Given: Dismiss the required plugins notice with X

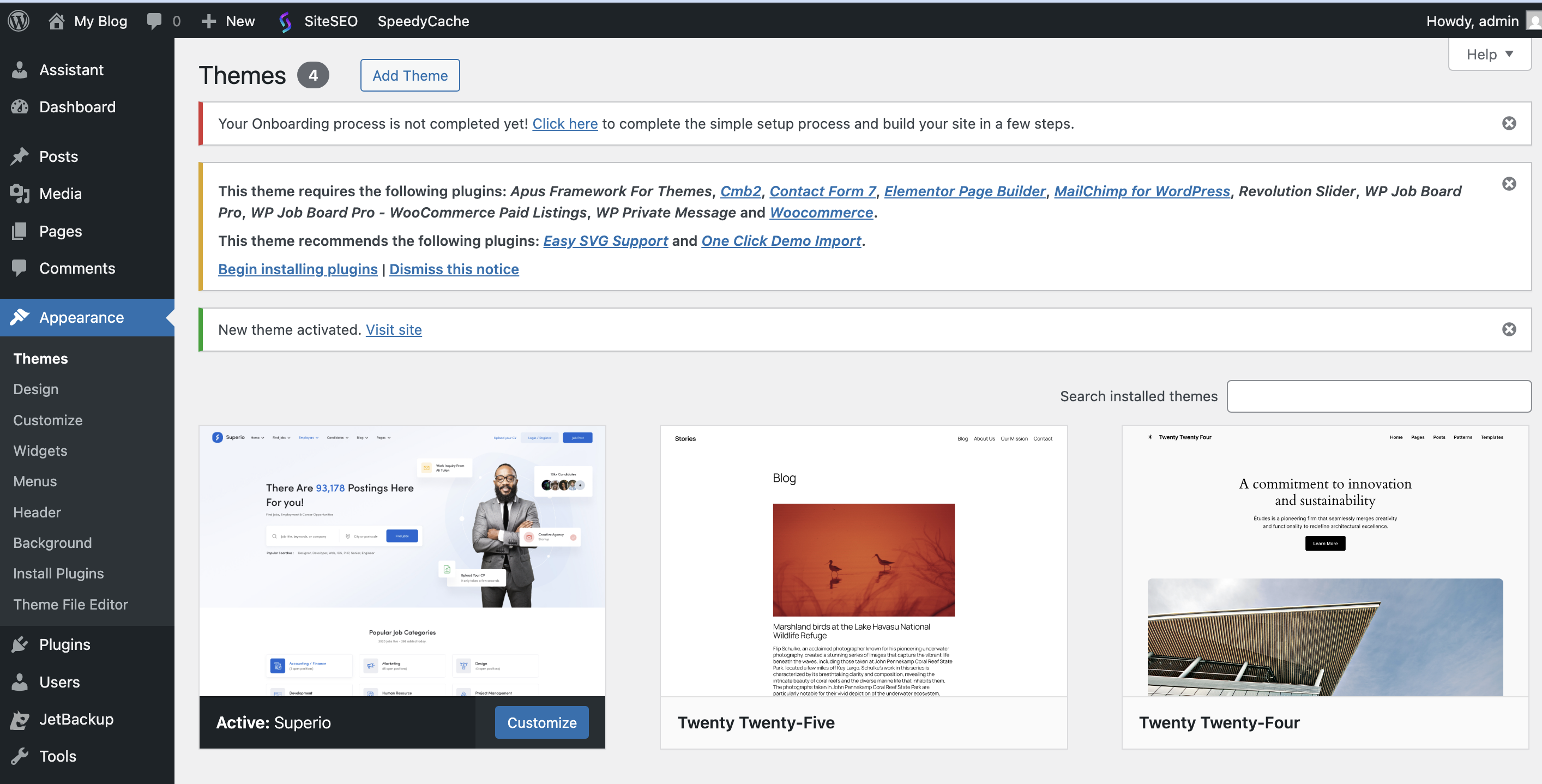Looking at the screenshot, I should pyautogui.click(x=1509, y=184).
